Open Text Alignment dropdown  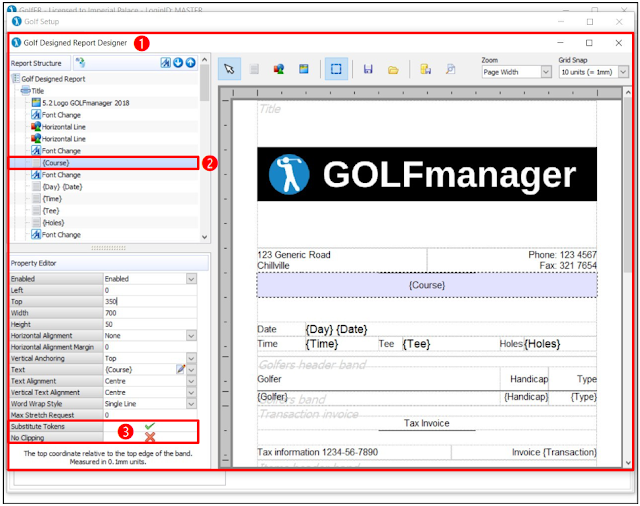(x=191, y=381)
